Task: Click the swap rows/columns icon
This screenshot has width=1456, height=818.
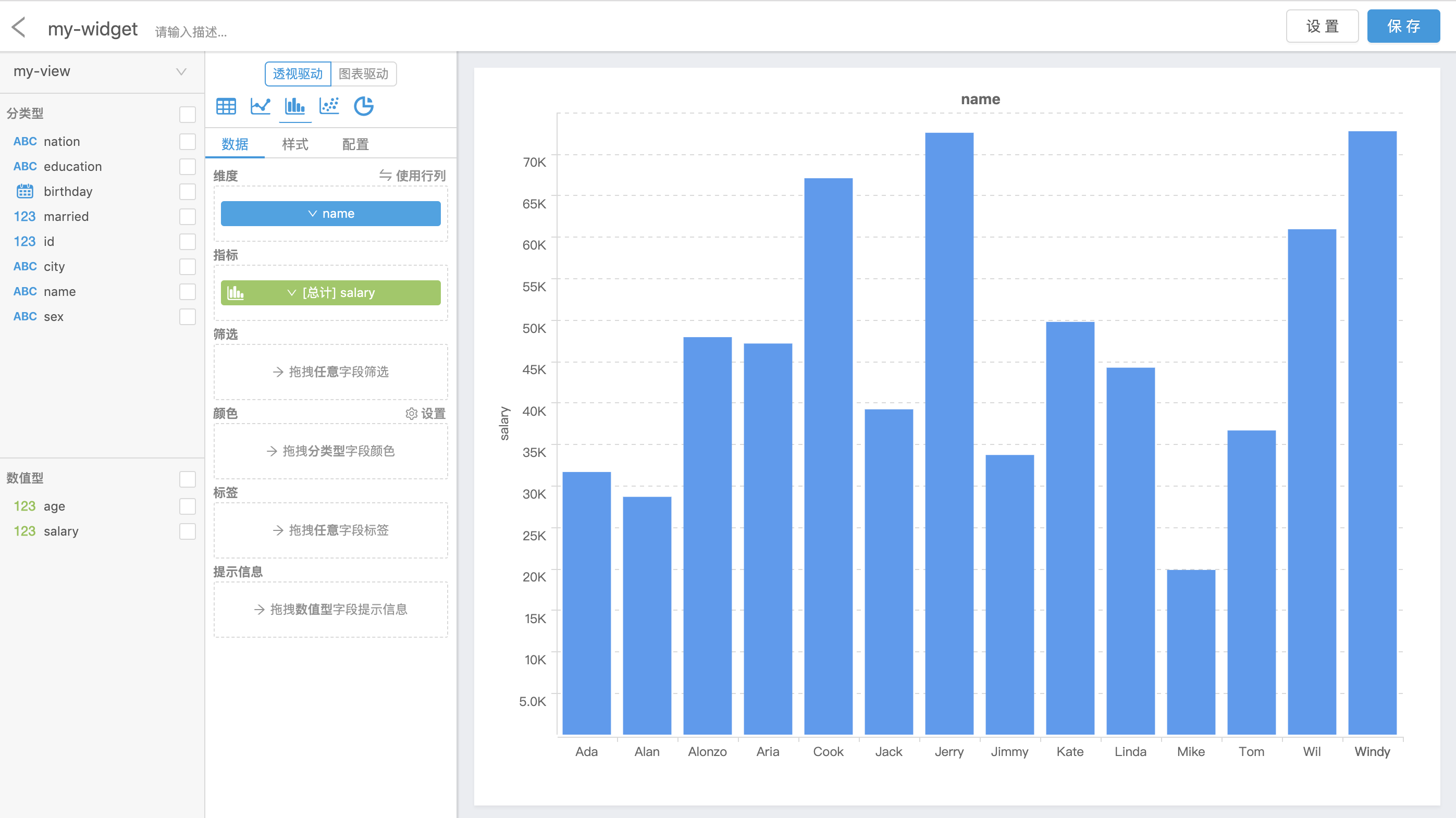Action: [385, 175]
